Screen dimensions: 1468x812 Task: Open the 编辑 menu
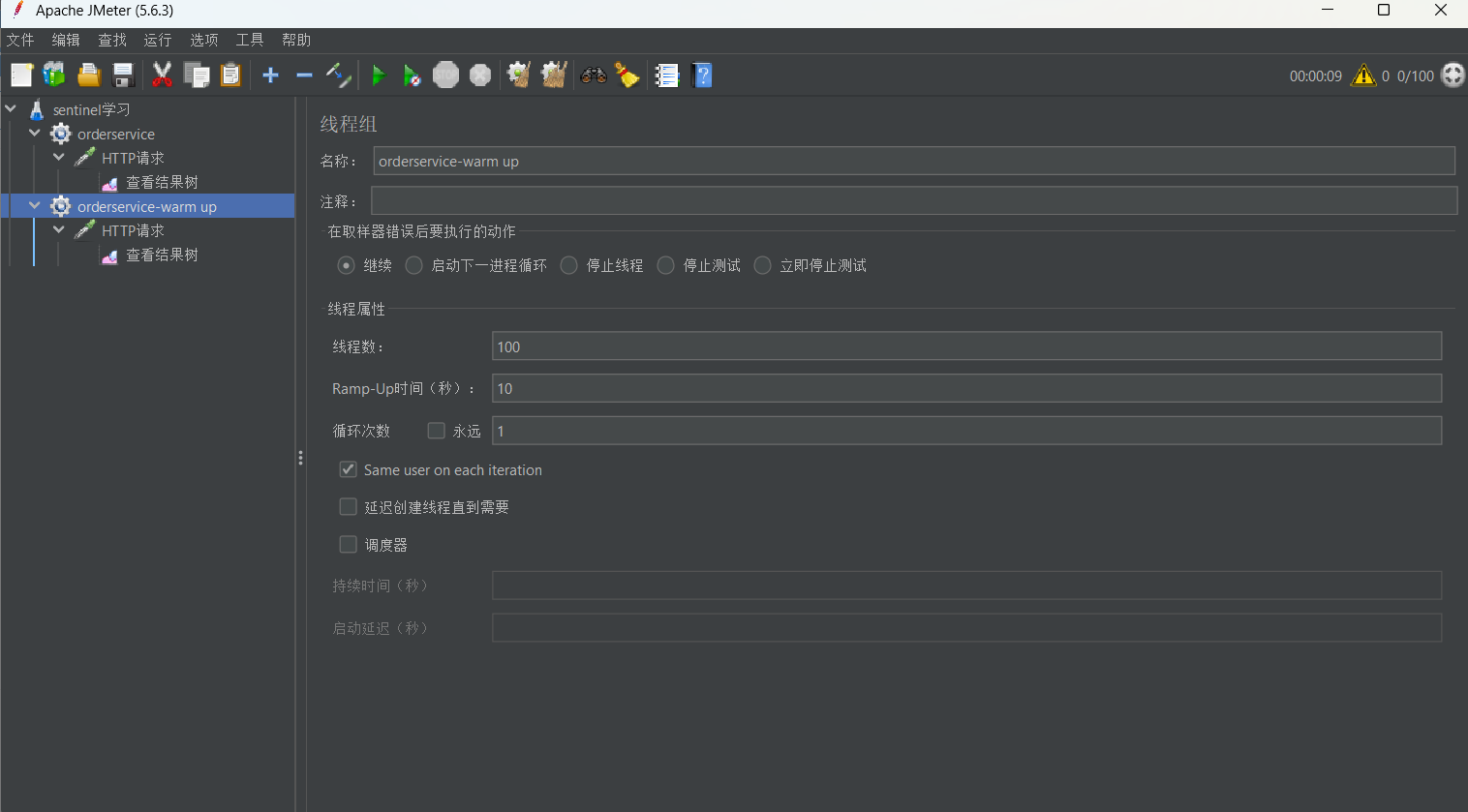coord(66,40)
